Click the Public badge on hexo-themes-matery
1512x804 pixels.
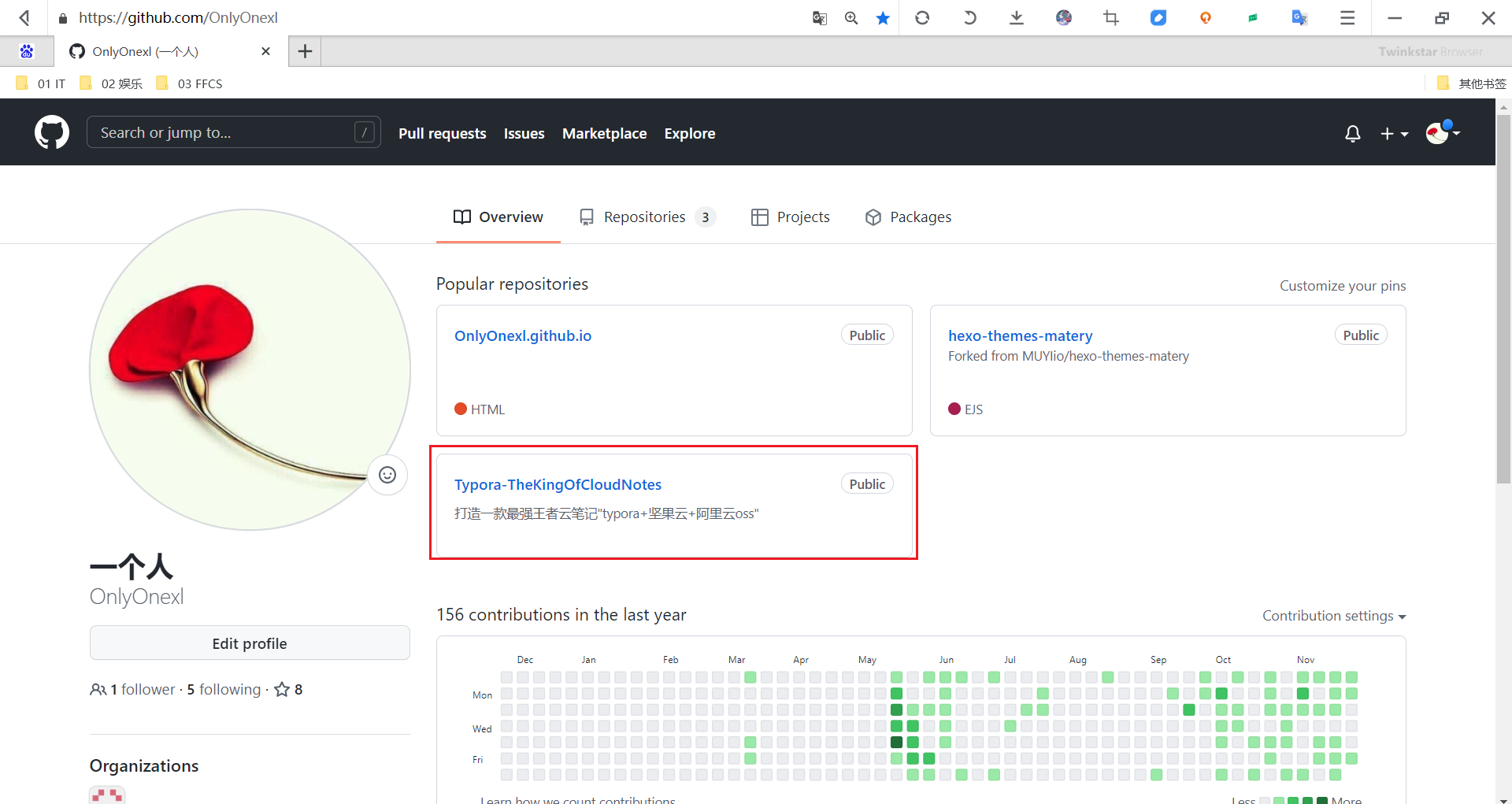tap(1361, 335)
